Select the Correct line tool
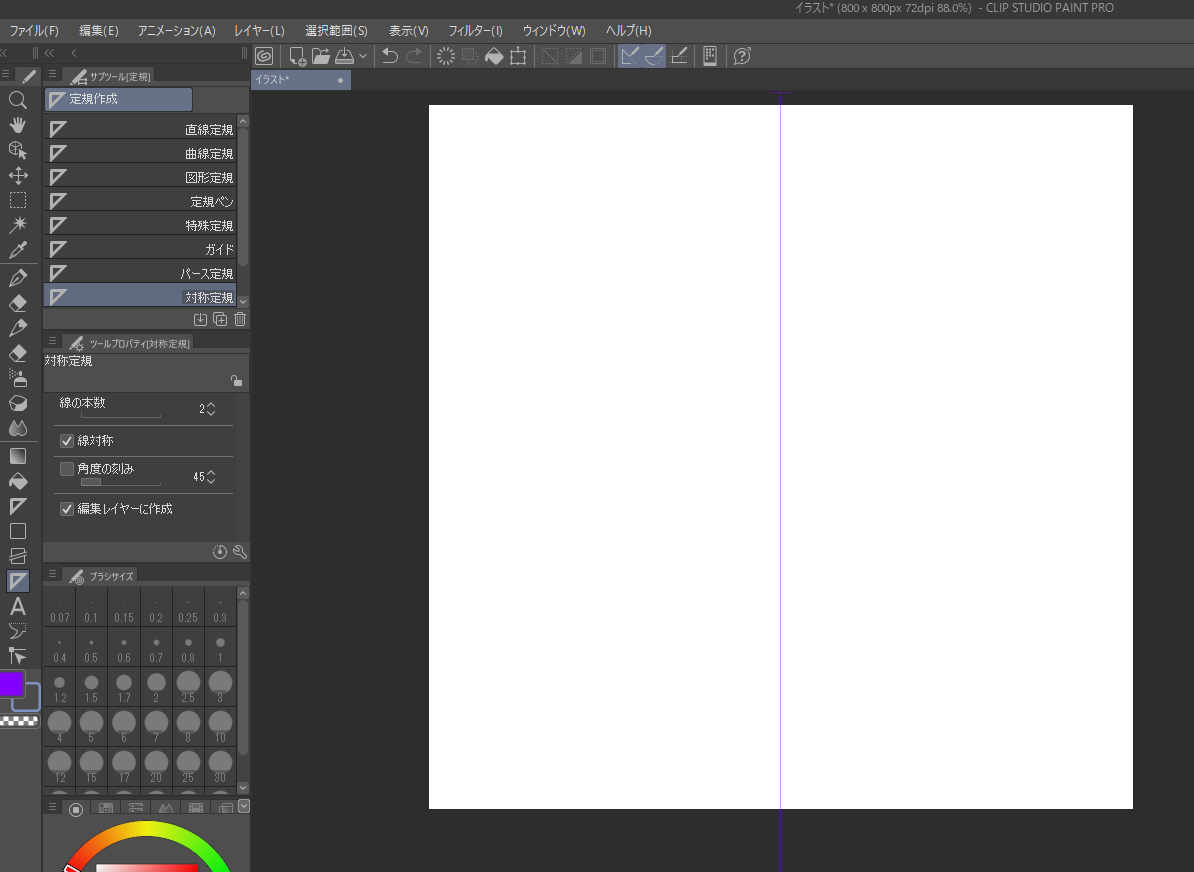 pos(18,656)
